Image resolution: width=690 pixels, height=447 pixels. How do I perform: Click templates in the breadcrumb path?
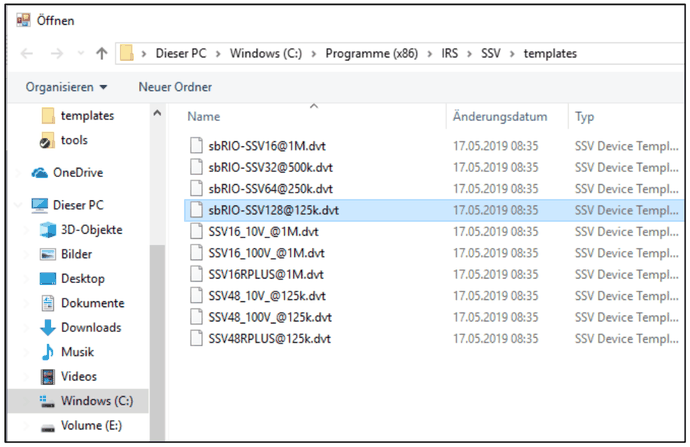point(550,53)
